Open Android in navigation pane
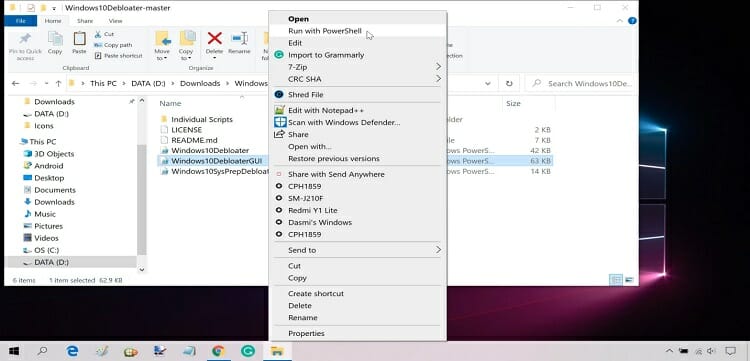750x361 pixels. [48, 166]
